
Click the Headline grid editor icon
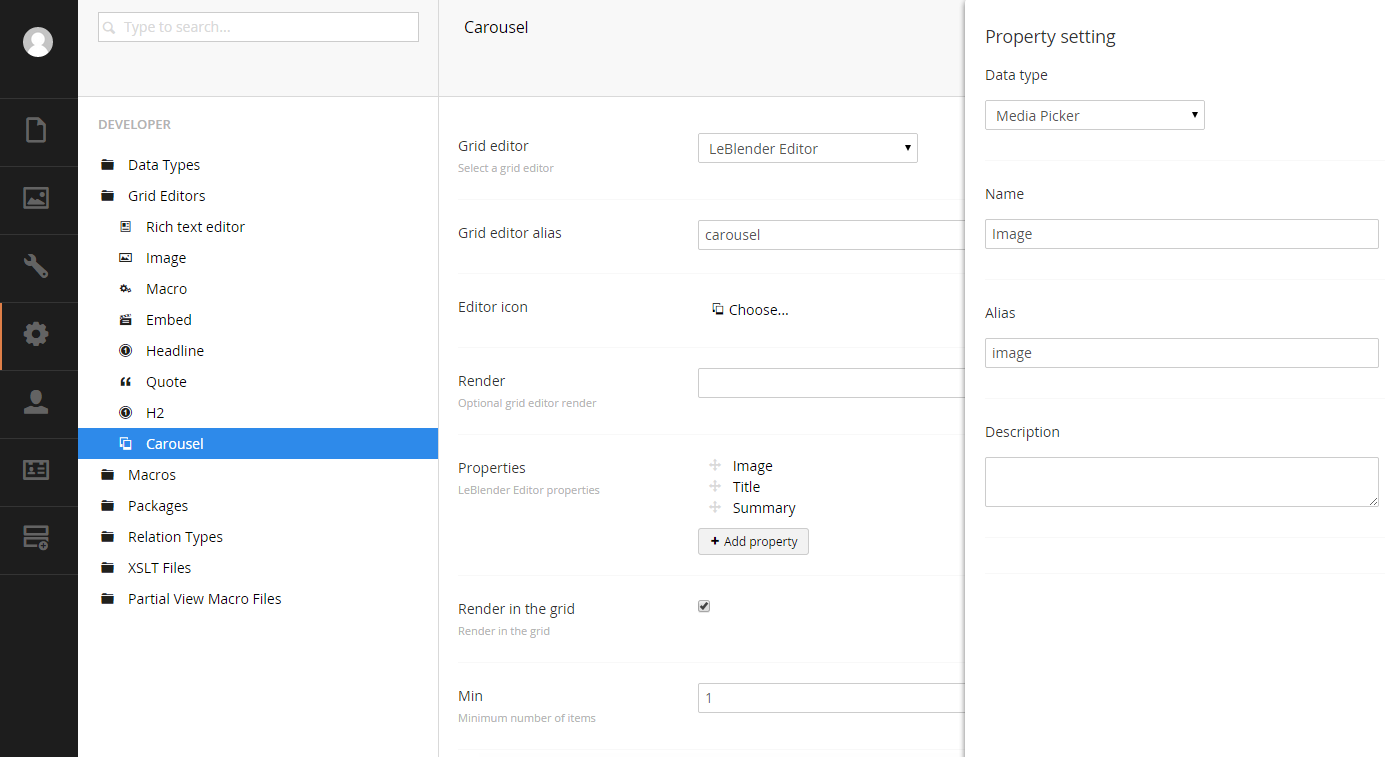pyautogui.click(x=125, y=351)
